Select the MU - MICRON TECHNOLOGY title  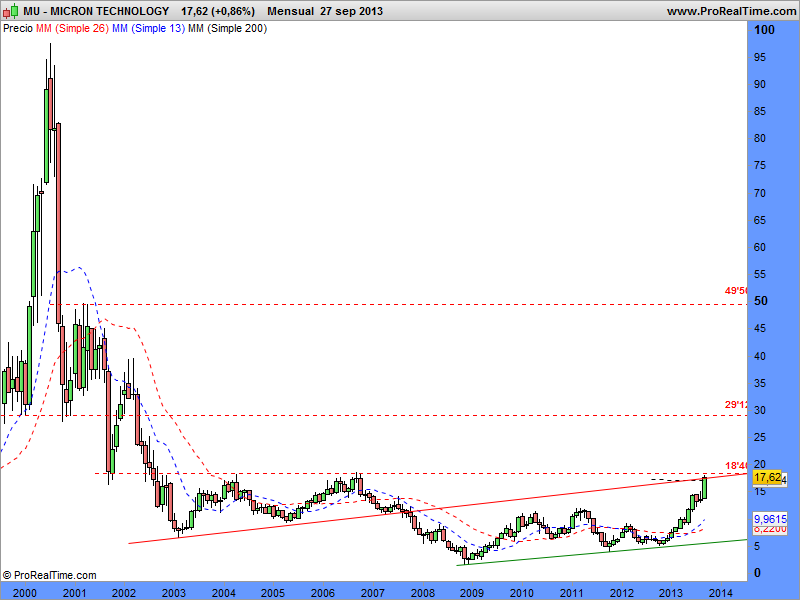pyautogui.click(x=96, y=11)
